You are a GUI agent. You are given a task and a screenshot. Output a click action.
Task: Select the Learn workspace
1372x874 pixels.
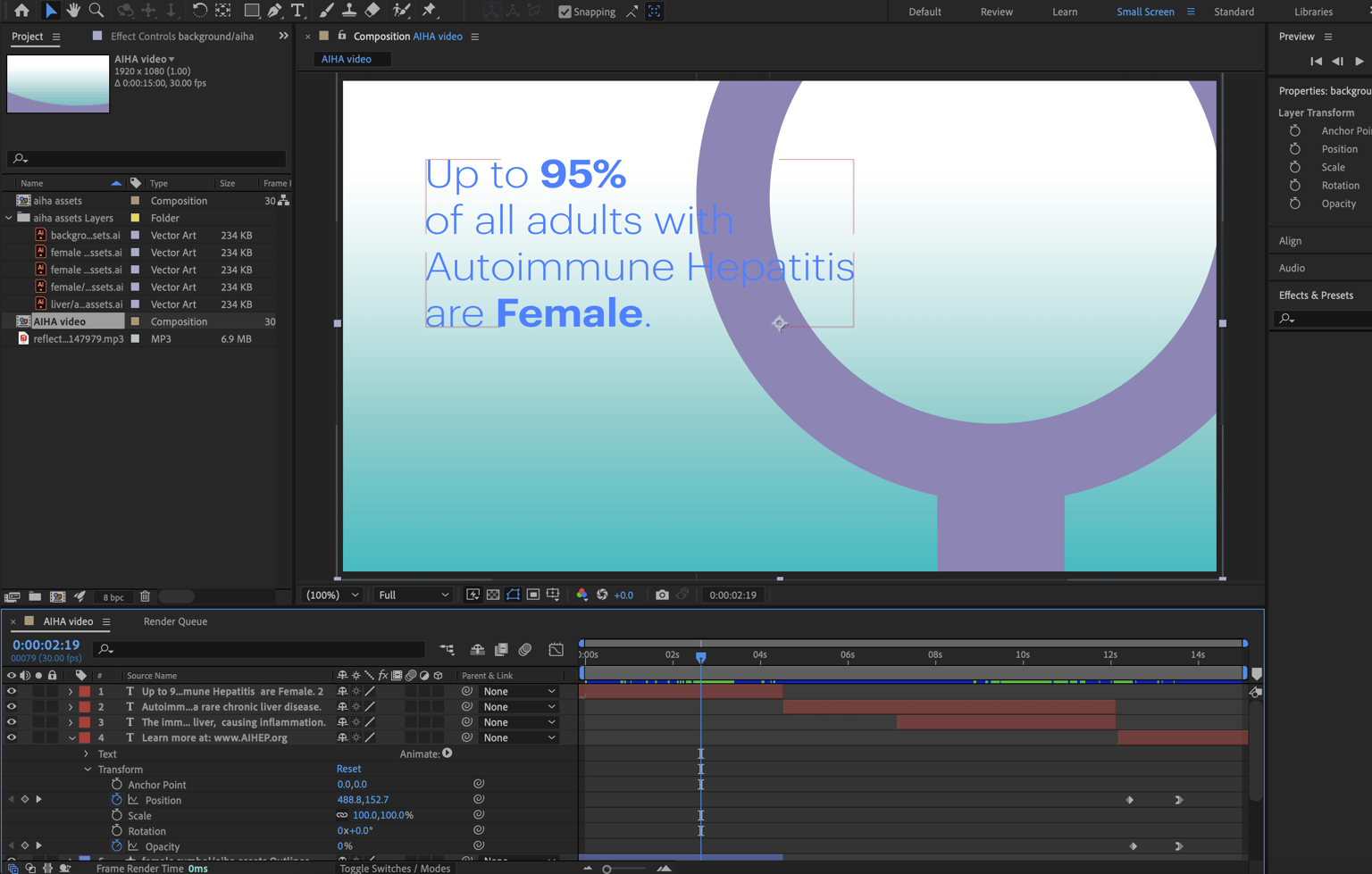coord(1065,12)
